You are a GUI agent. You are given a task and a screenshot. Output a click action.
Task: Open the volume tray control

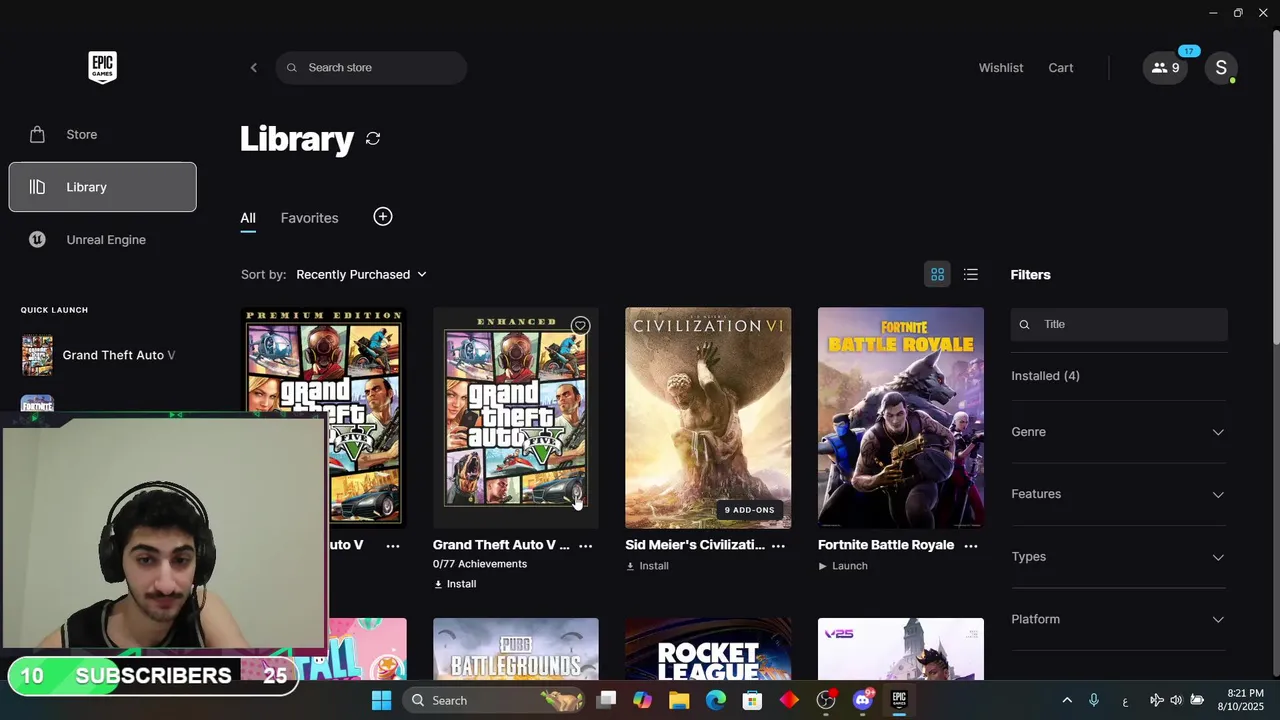(x=1176, y=700)
